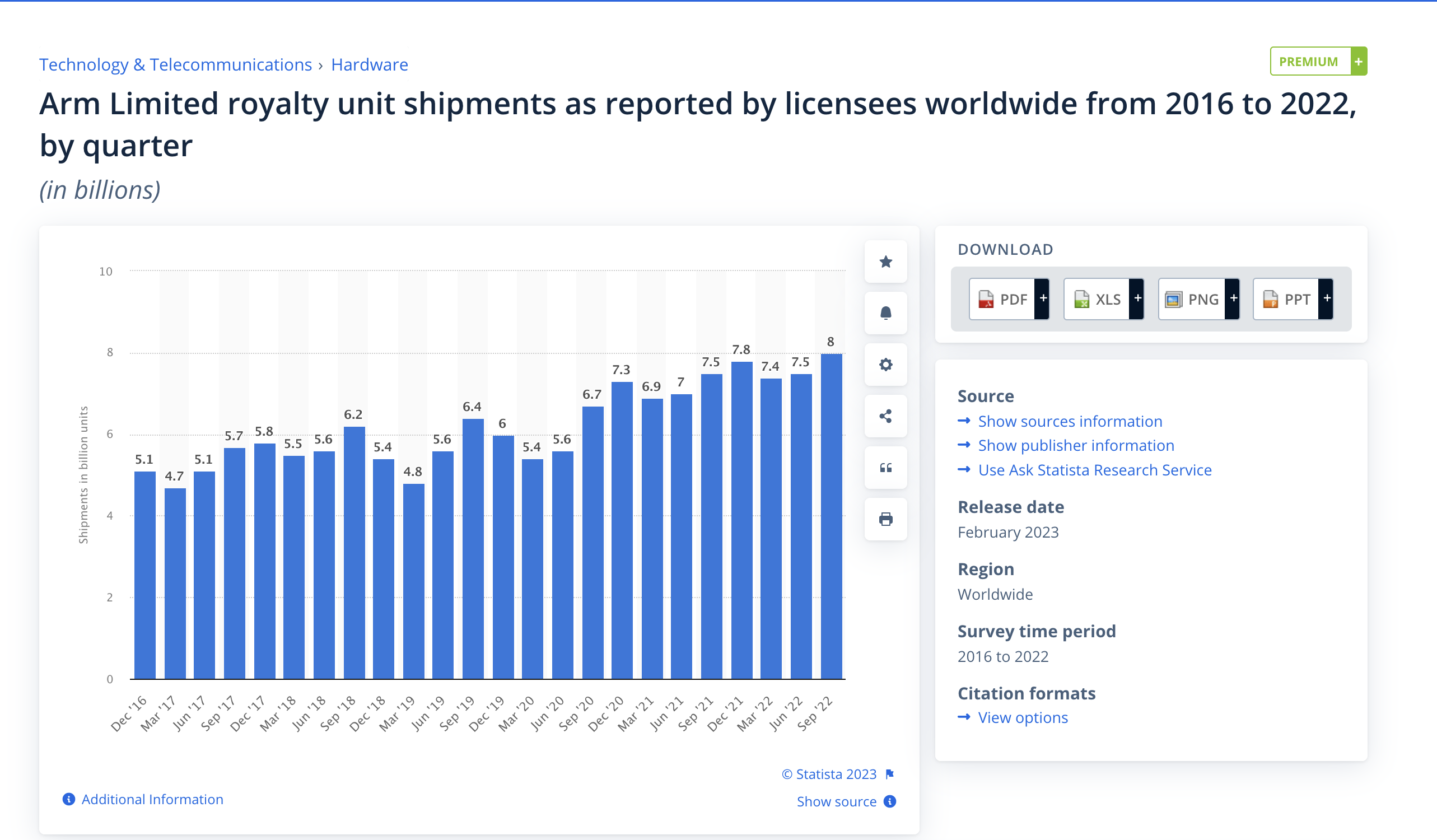The width and height of the screenshot is (1437, 840).
Task: Click the Additional Information link
Action: (x=152, y=799)
